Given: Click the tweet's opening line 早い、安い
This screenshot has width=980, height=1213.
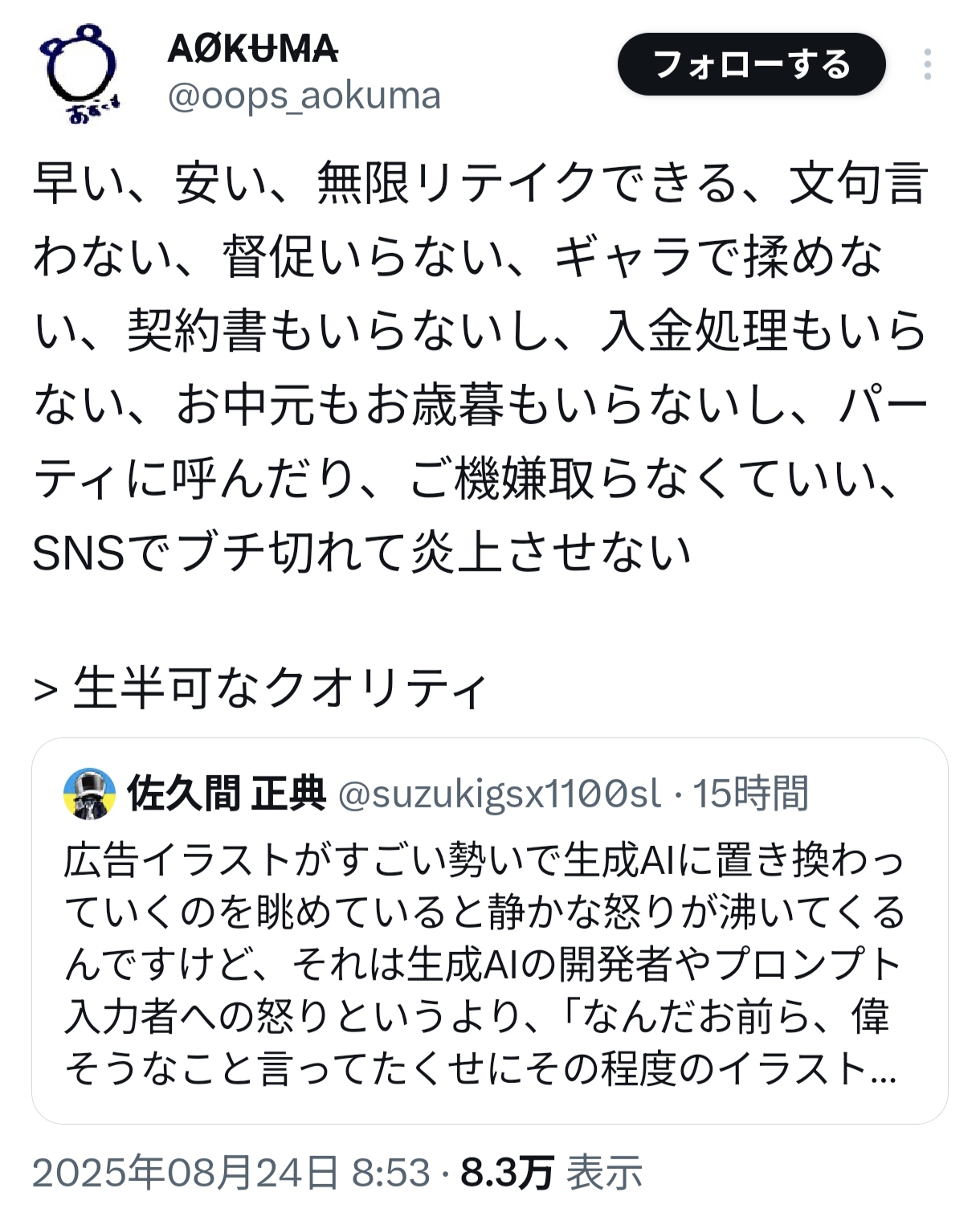Looking at the screenshot, I should click(480, 183).
